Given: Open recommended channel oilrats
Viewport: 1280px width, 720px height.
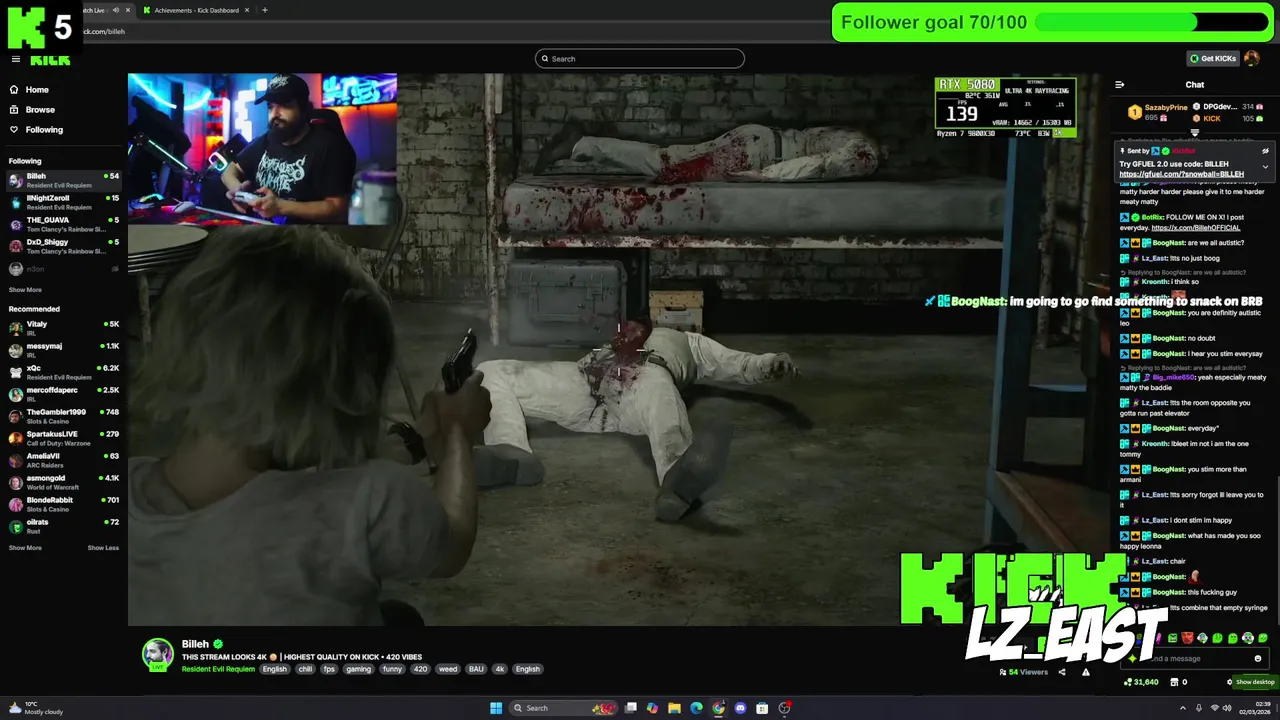Looking at the screenshot, I should coord(63,526).
